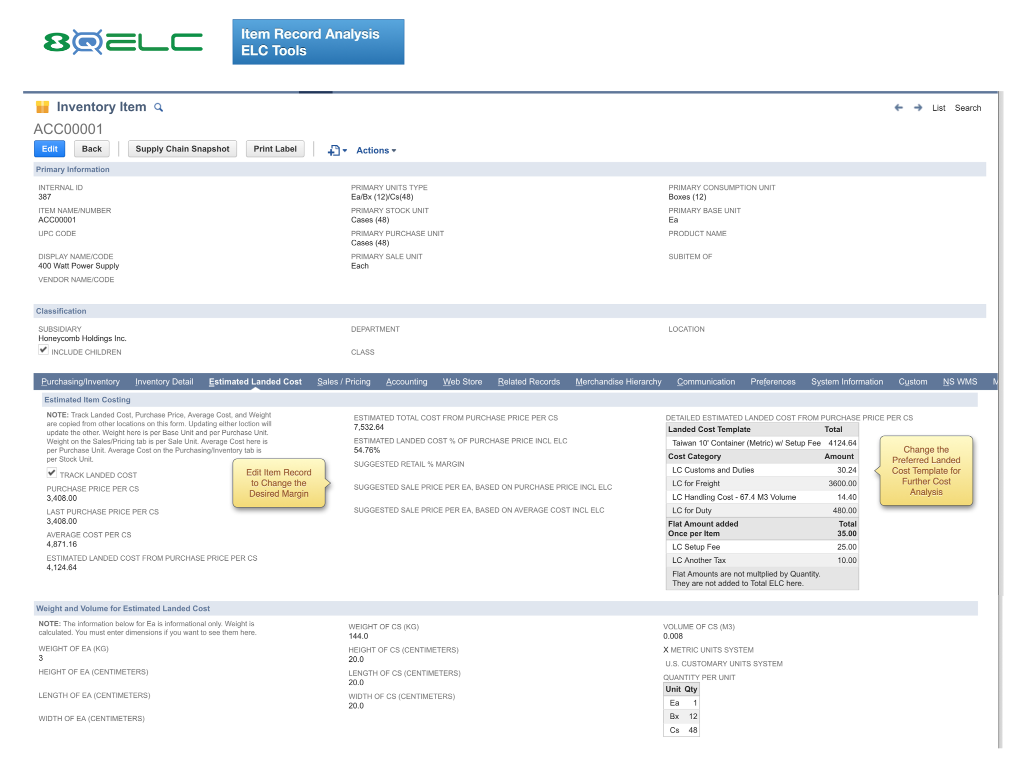Click the 54.76% landed cost percentage
1024x768 pixels.
coord(367,451)
